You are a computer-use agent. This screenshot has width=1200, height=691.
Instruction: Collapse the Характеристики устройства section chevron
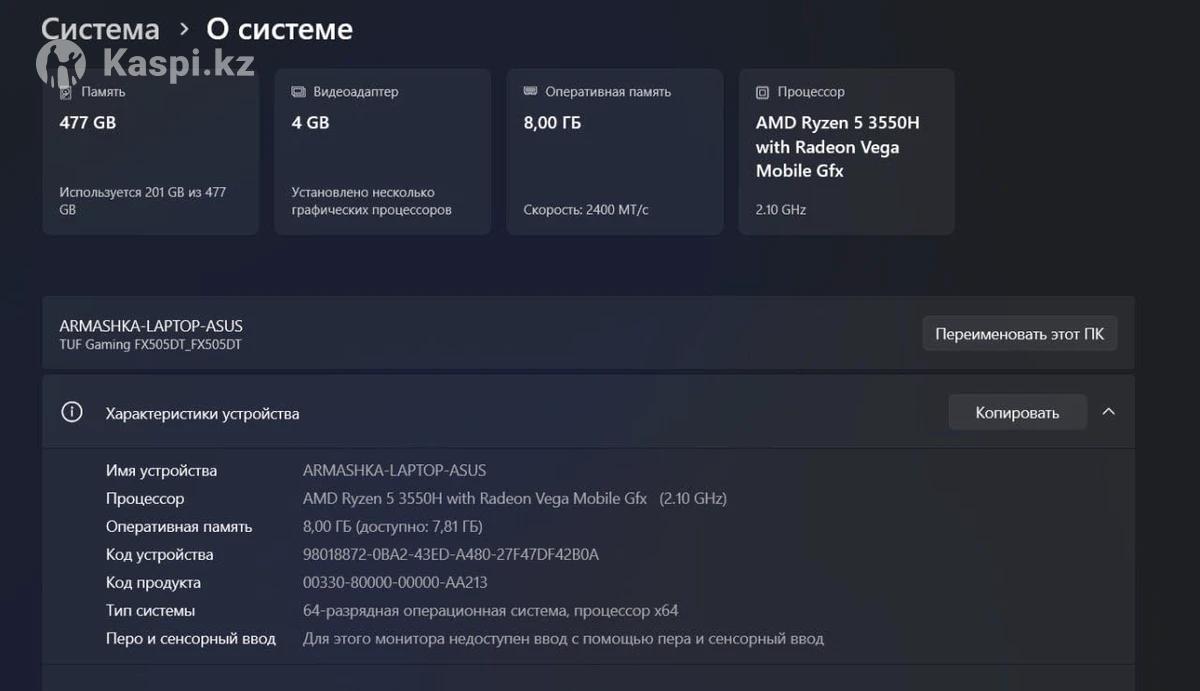[x=1108, y=412]
